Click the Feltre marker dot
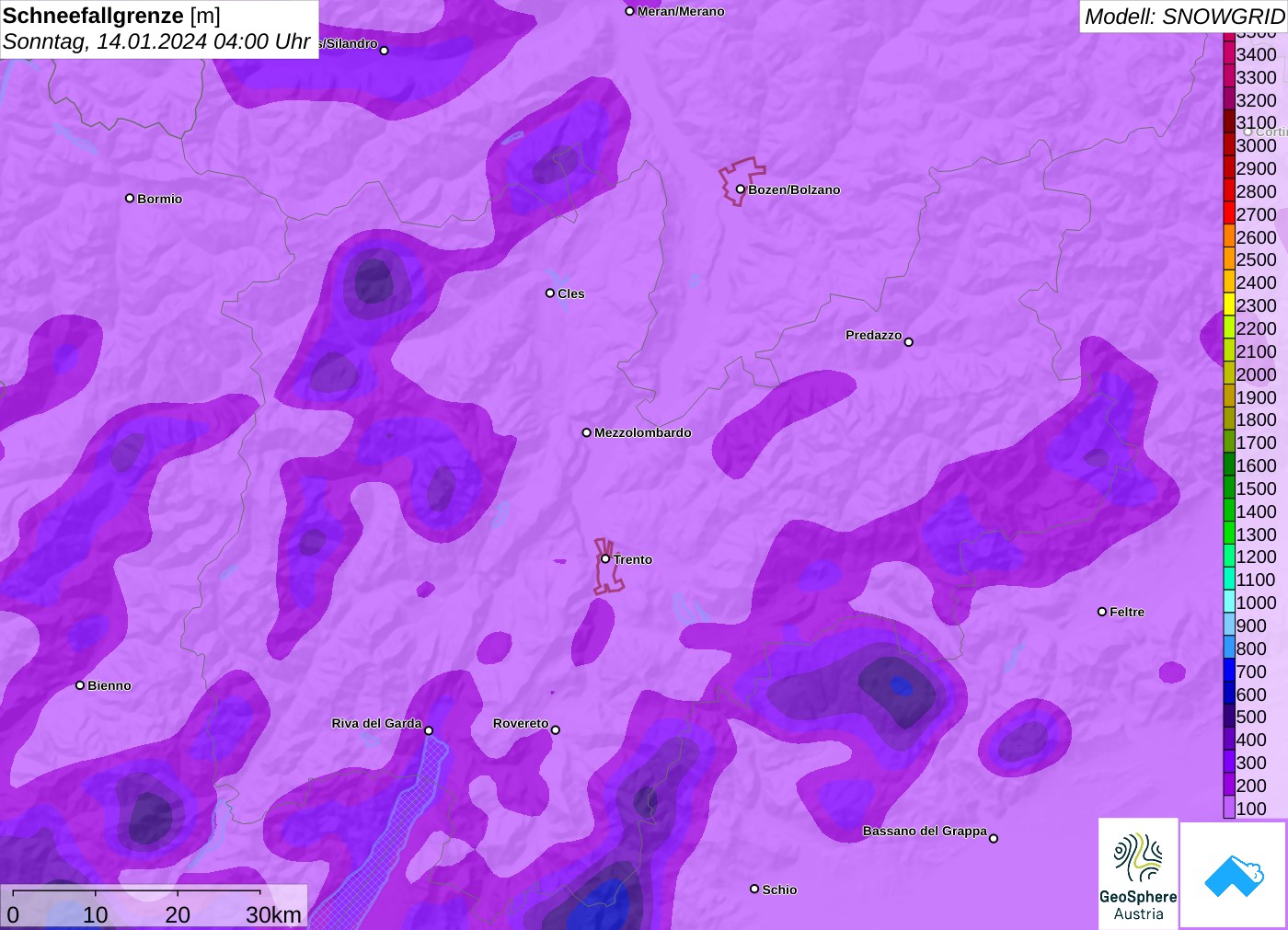This screenshot has width=1288, height=930. [1101, 612]
